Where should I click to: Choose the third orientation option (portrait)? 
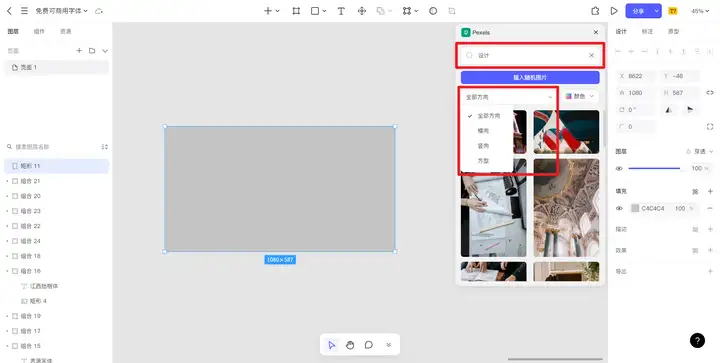click(x=487, y=146)
